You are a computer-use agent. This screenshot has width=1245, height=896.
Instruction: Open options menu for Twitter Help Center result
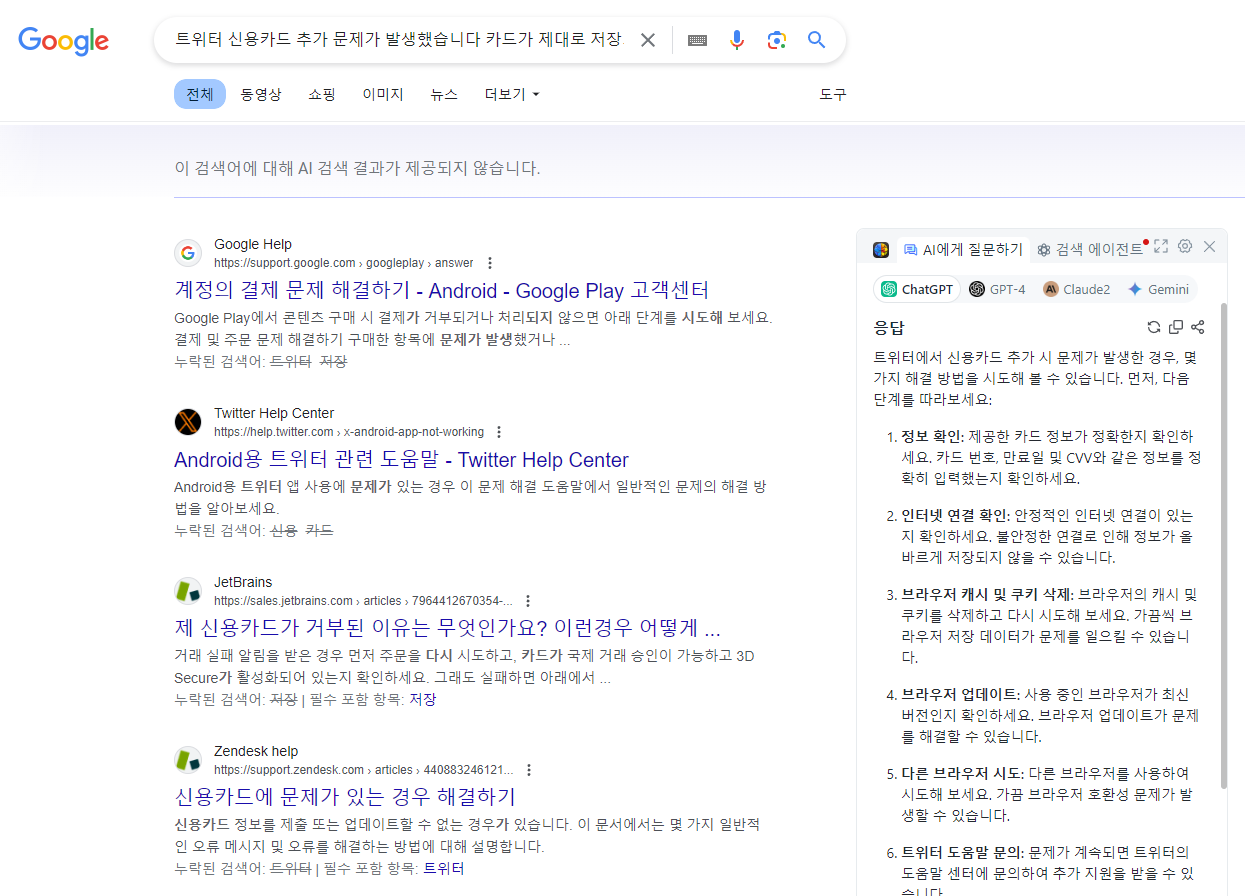tap(500, 432)
